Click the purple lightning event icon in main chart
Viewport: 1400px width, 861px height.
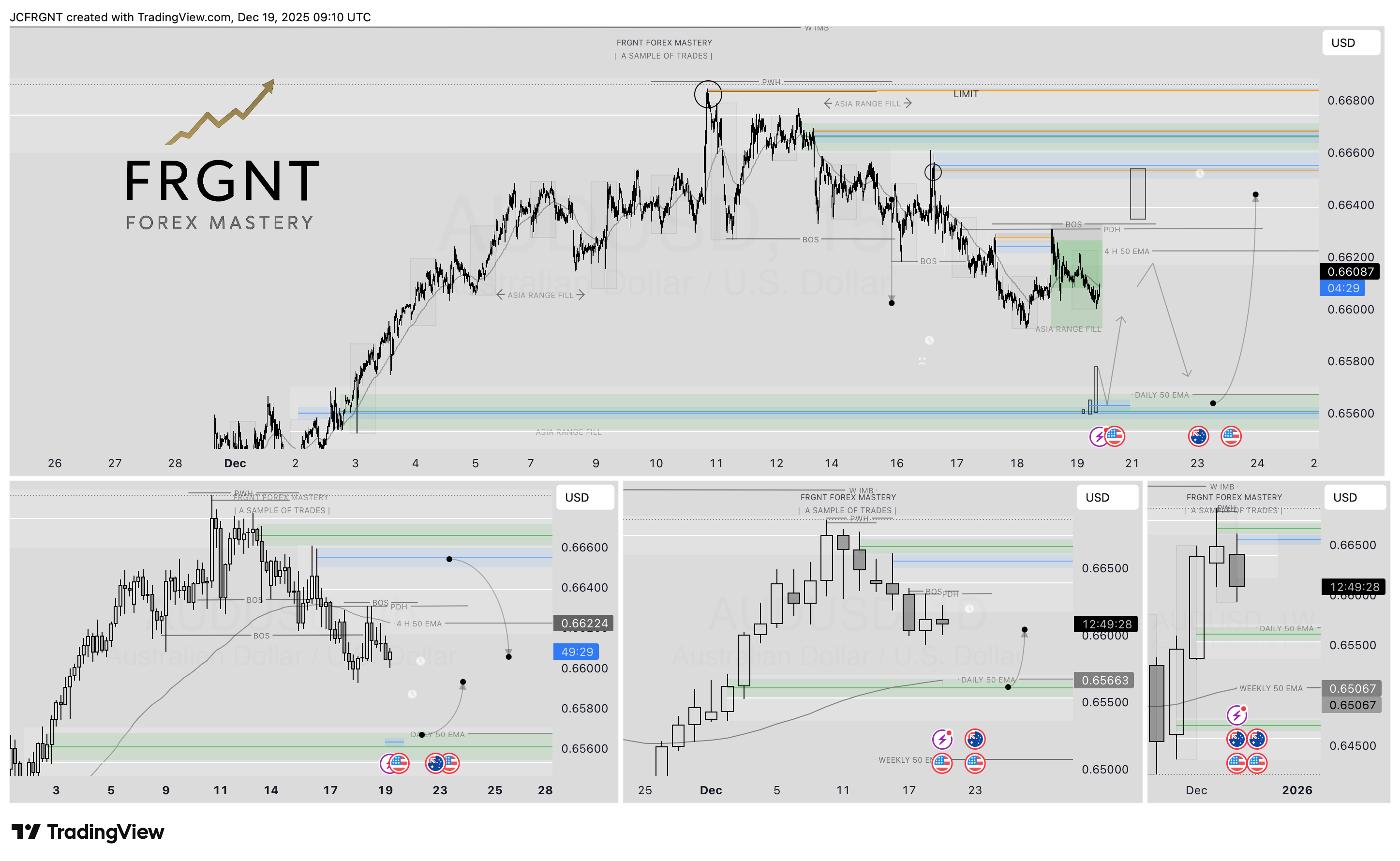pyautogui.click(x=1098, y=437)
